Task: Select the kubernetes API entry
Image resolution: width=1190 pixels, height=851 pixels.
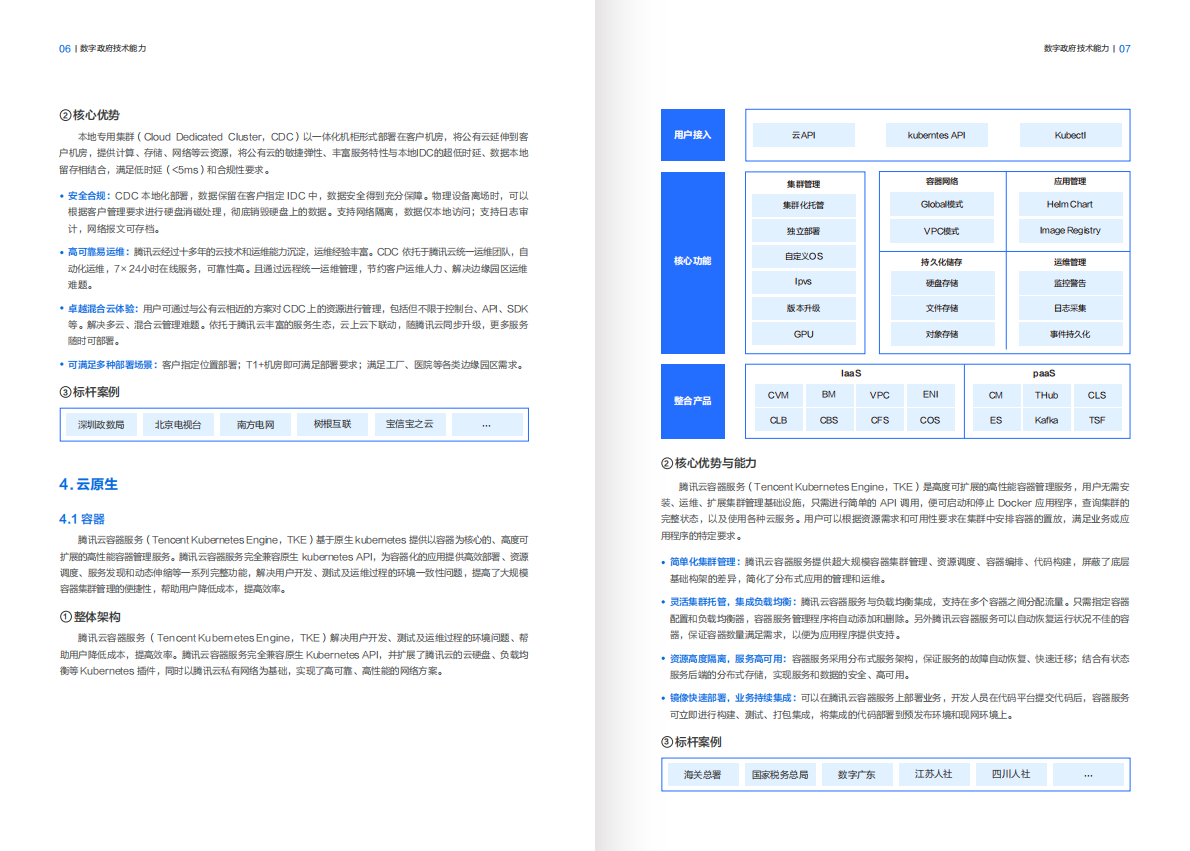Action: coord(936,135)
